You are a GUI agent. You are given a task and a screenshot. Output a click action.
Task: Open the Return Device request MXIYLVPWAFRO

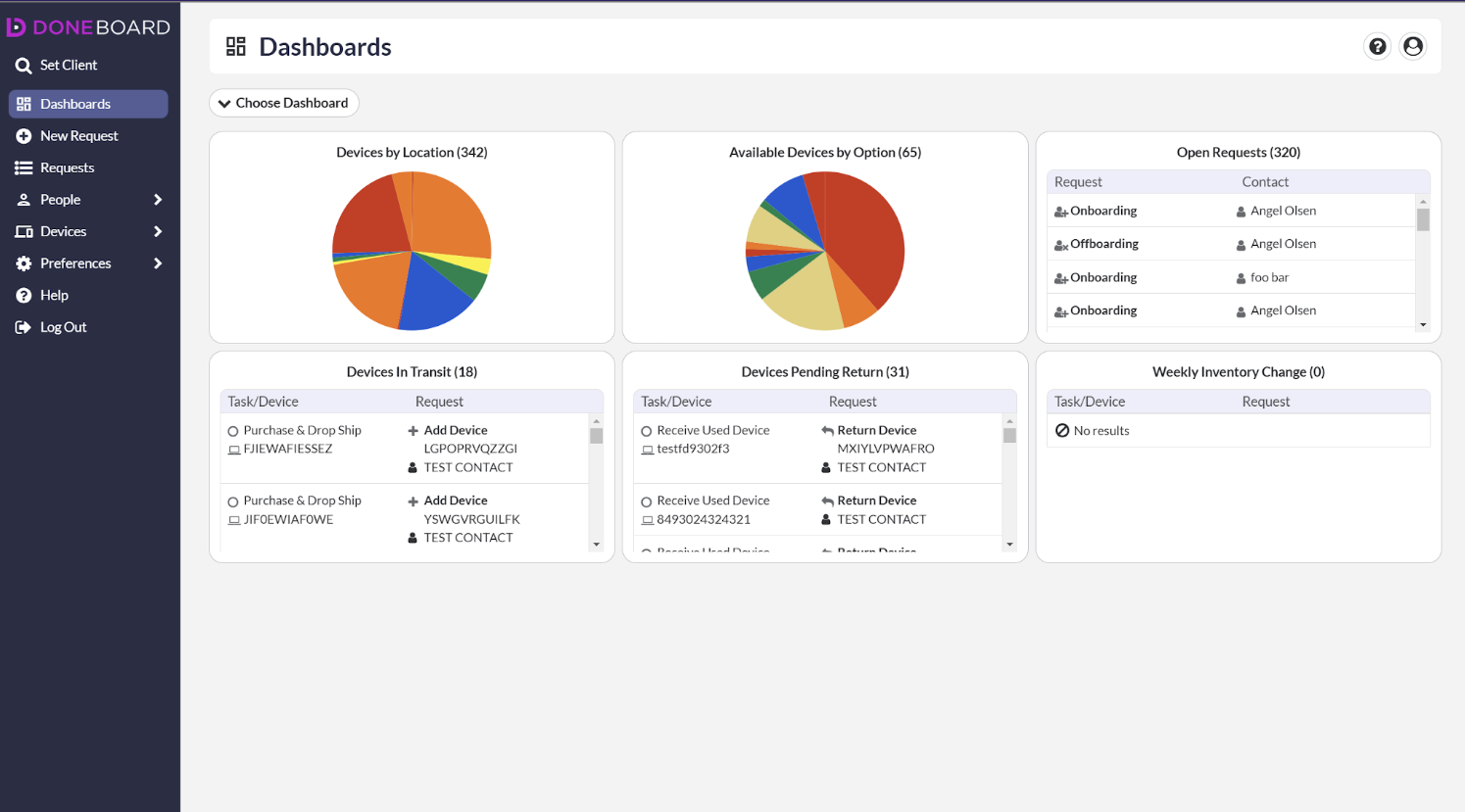[x=886, y=449]
